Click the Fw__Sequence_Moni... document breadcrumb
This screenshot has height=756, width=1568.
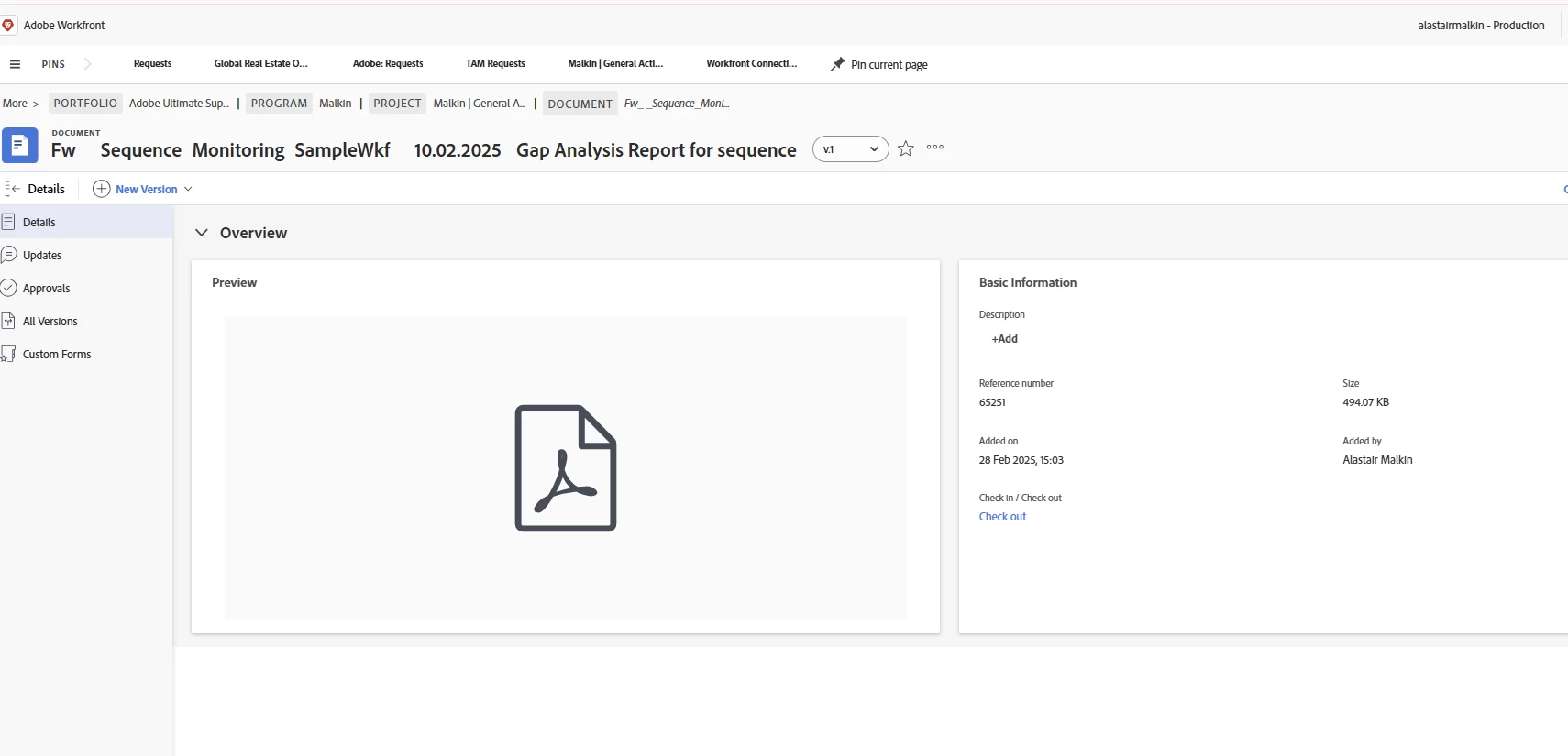(677, 104)
